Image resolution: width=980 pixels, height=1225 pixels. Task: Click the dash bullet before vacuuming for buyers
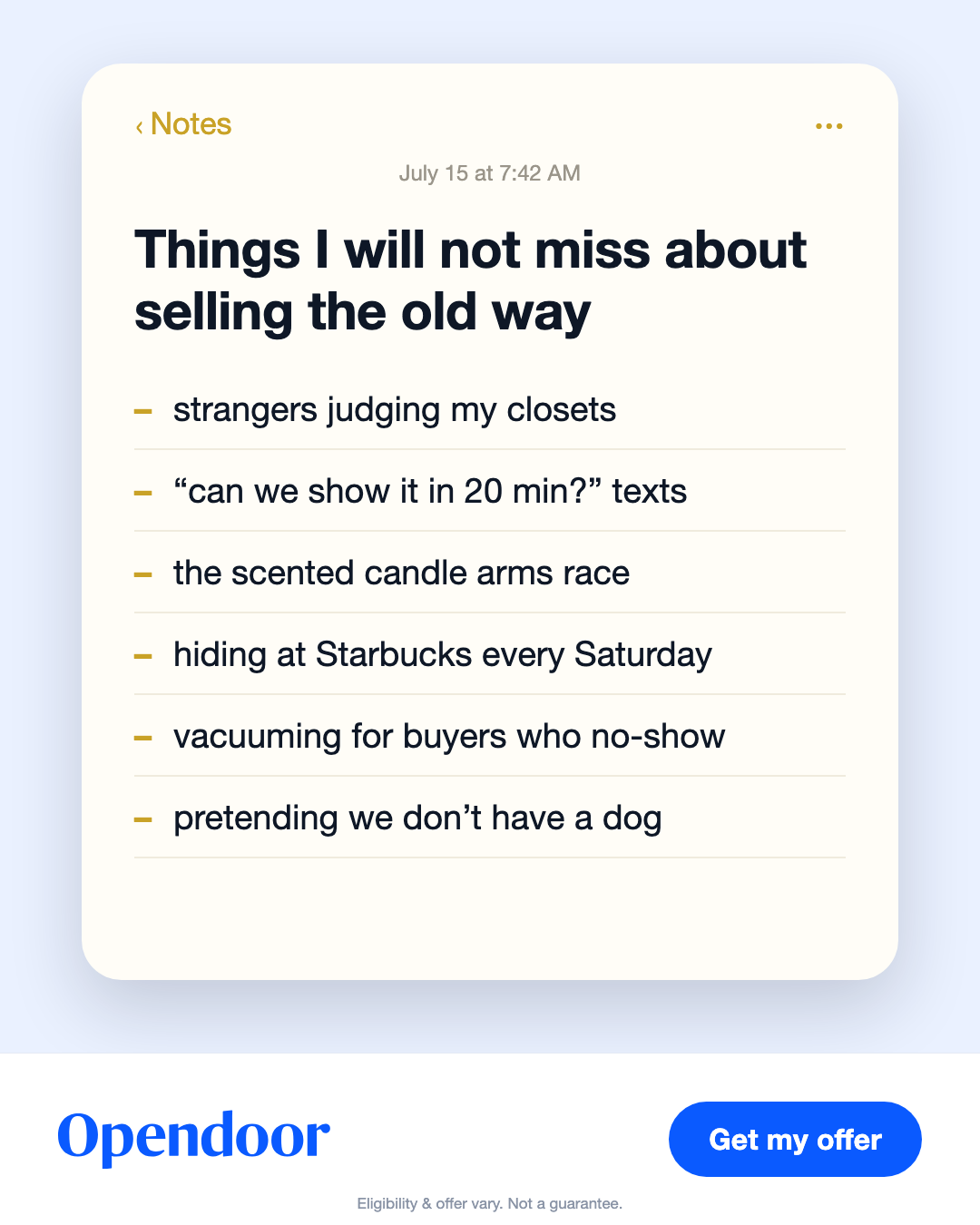coord(143,738)
